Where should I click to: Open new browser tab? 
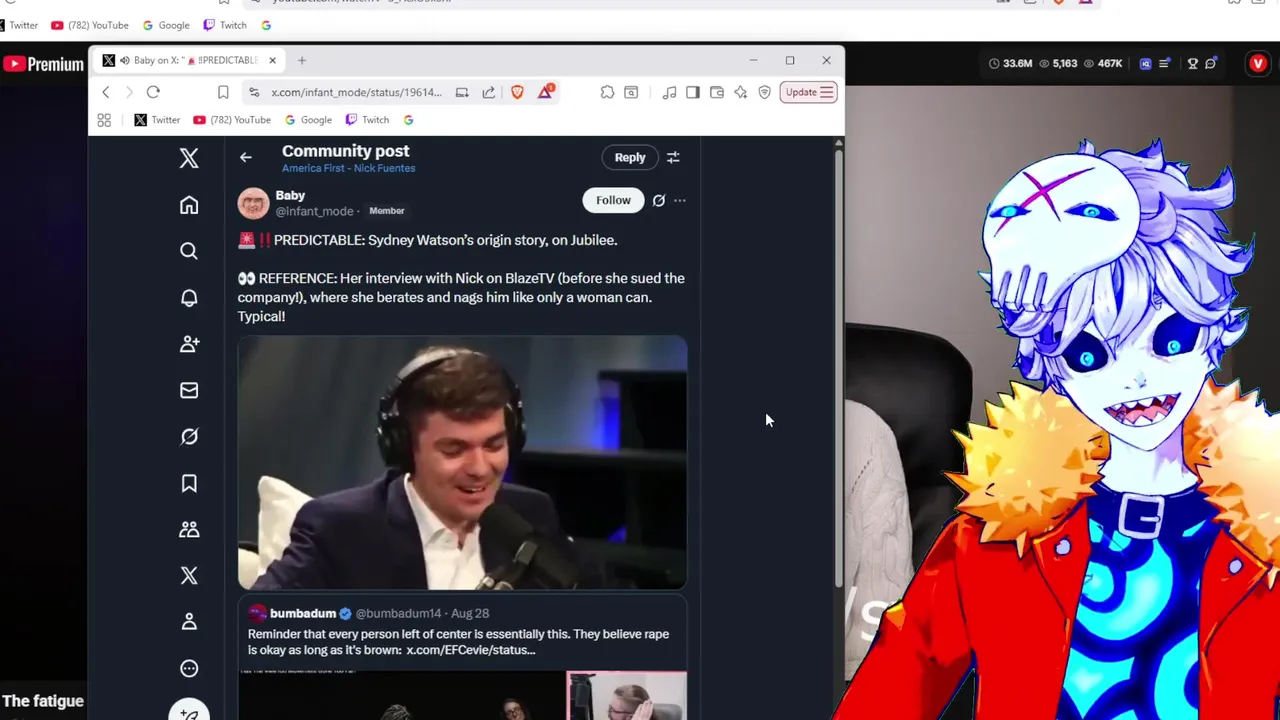301,60
